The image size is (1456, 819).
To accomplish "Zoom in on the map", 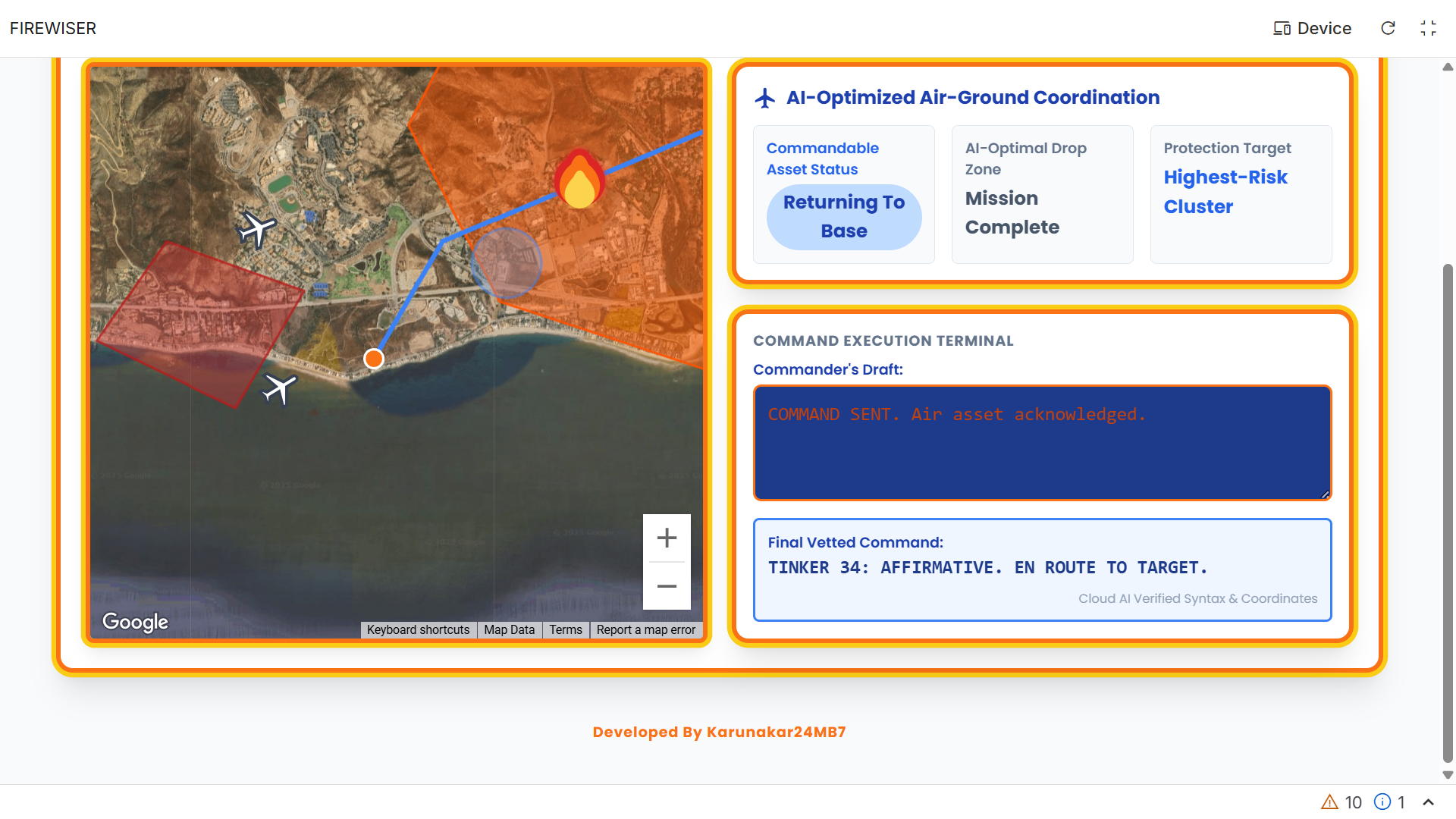I will pos(667,538).
